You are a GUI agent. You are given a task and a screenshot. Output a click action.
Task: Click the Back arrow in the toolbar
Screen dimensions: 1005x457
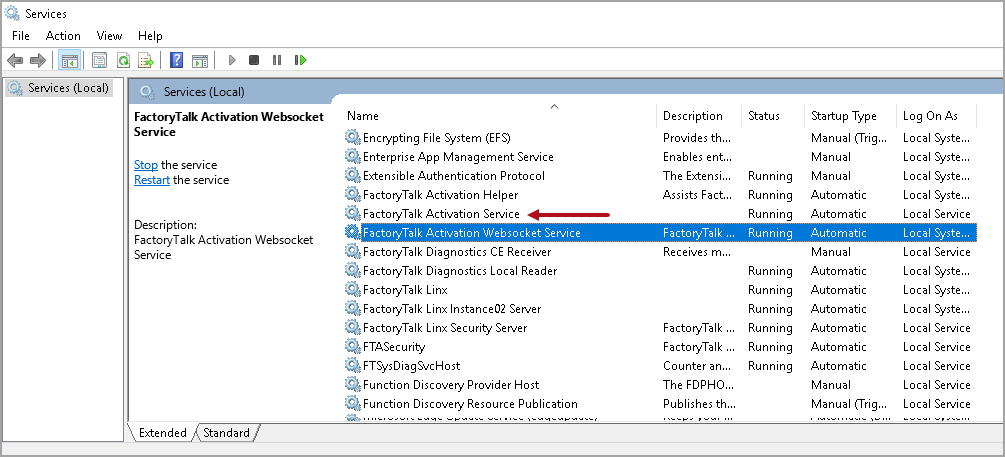coord(15,60)
